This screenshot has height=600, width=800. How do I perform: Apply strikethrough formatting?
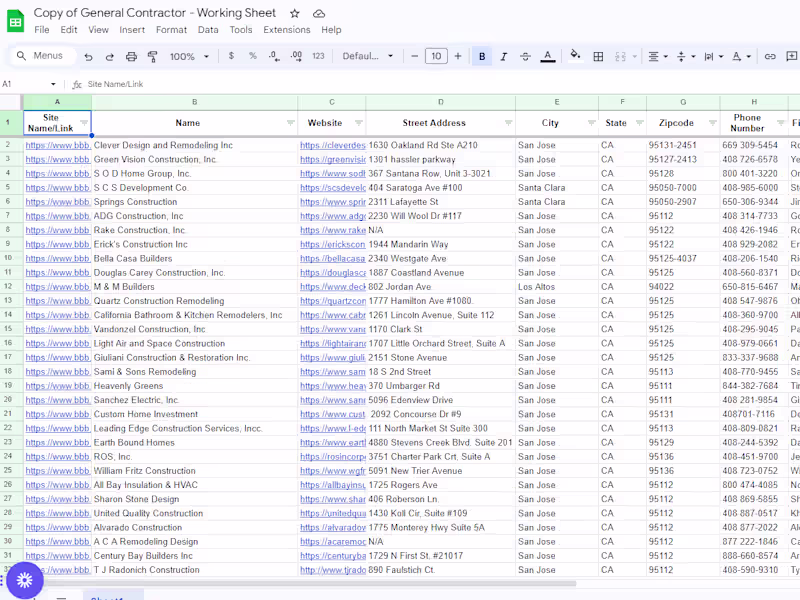525,57
